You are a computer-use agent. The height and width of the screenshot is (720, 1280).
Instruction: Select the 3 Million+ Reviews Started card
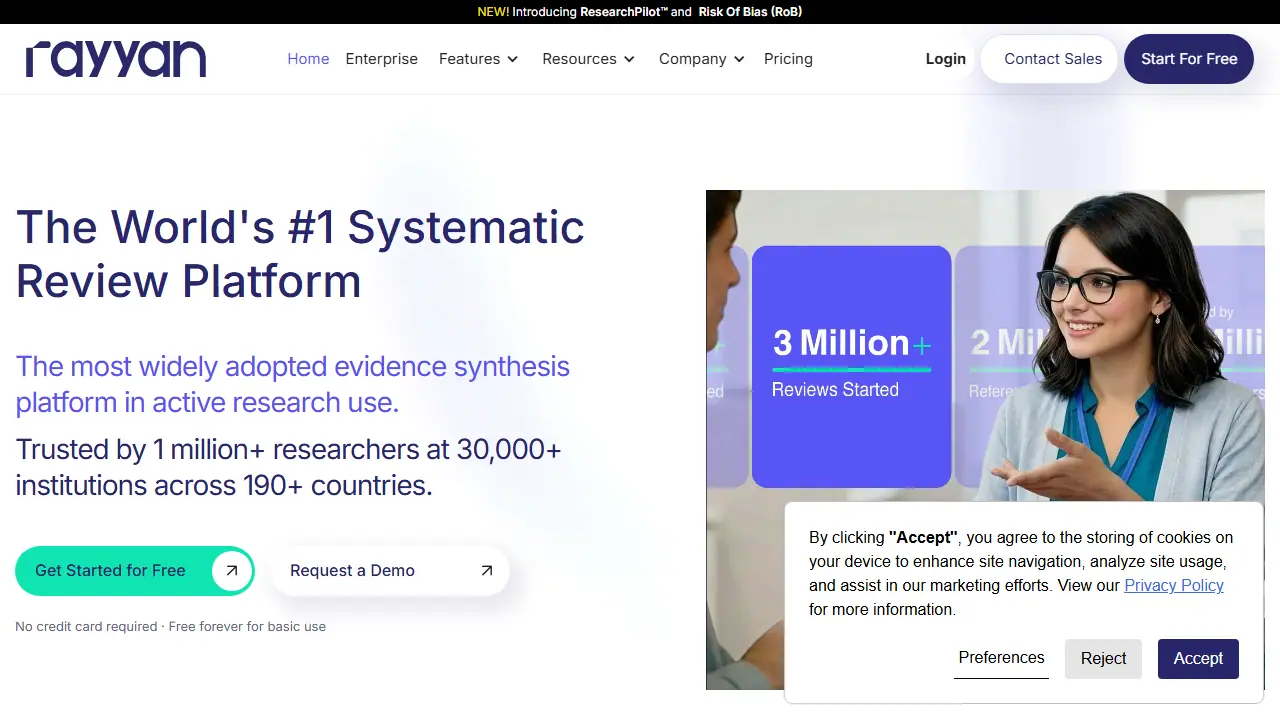tap(851, 367)
